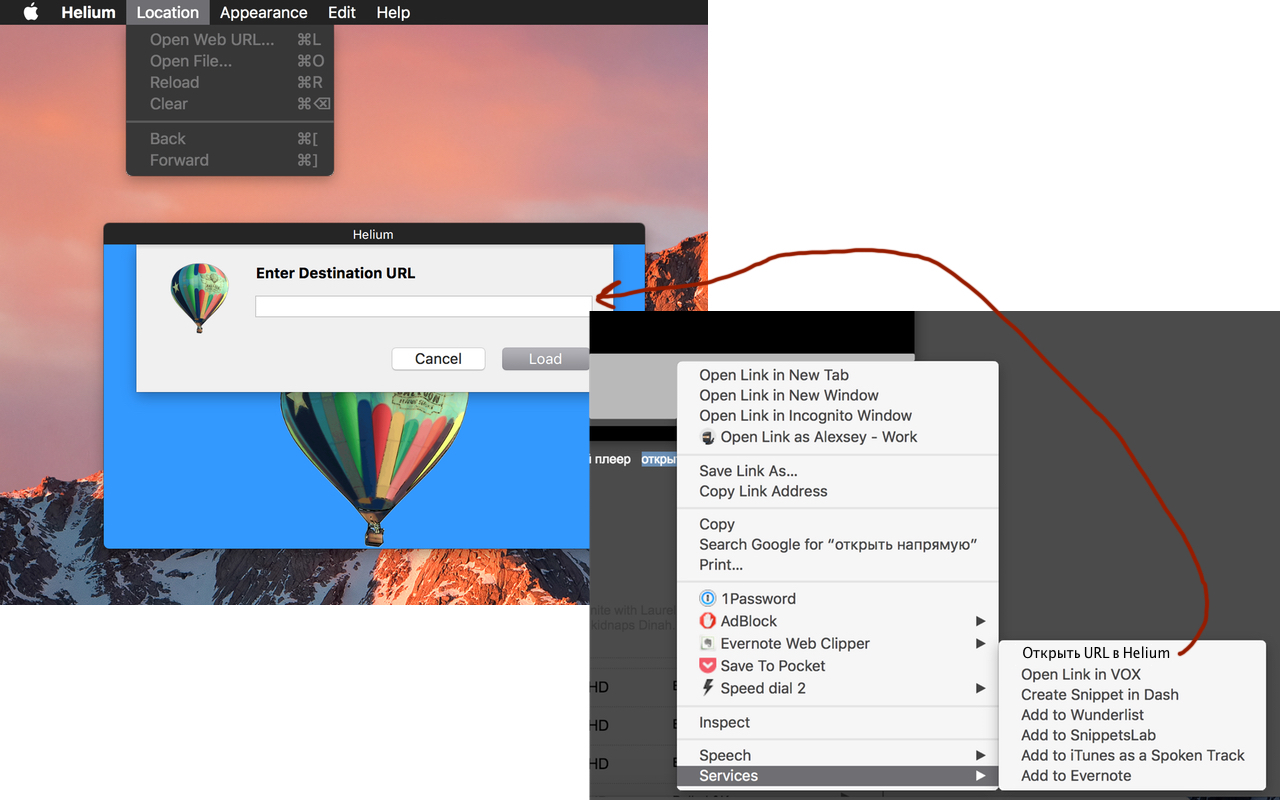Select Inspect in the context menu
Image resolution: width=1280 pixels, height=800 pixels.
[838, 722]
